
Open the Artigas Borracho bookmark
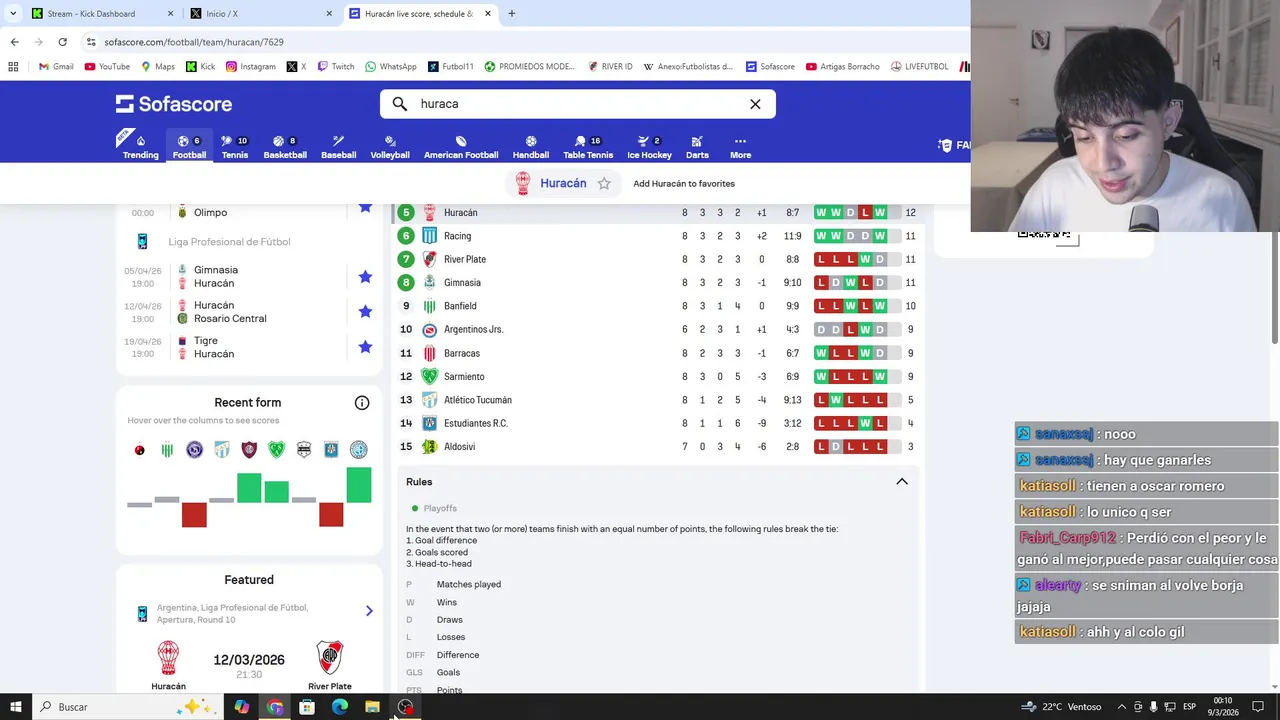pos(842,67)
